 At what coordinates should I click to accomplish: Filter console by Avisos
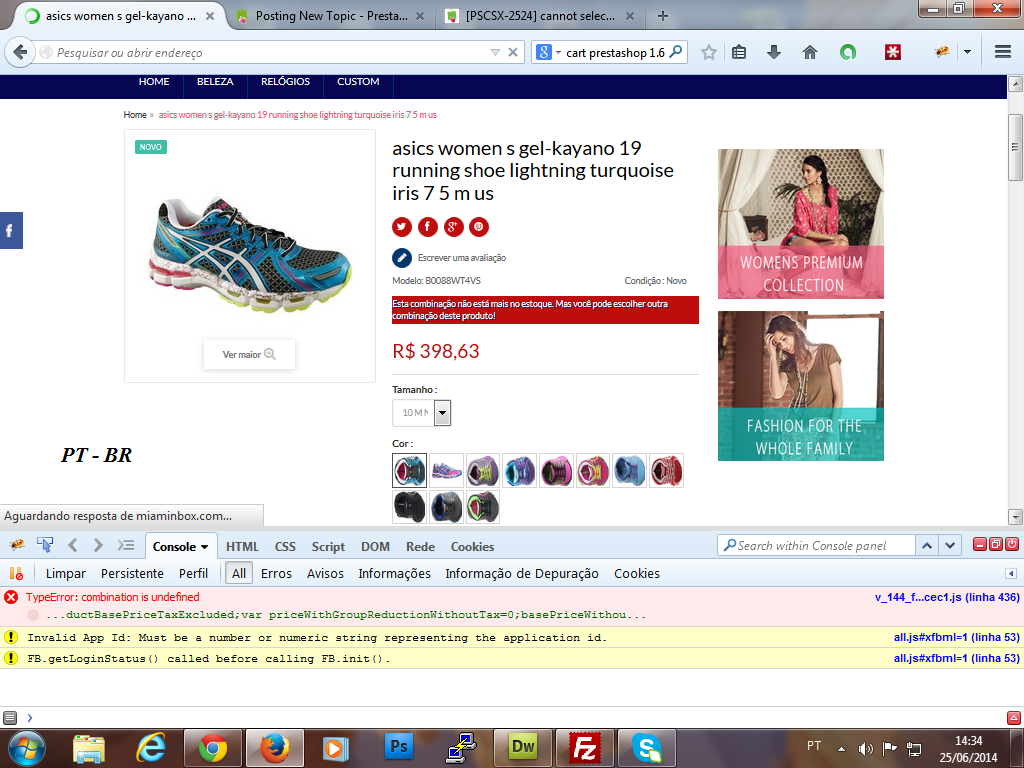(325, 573)
